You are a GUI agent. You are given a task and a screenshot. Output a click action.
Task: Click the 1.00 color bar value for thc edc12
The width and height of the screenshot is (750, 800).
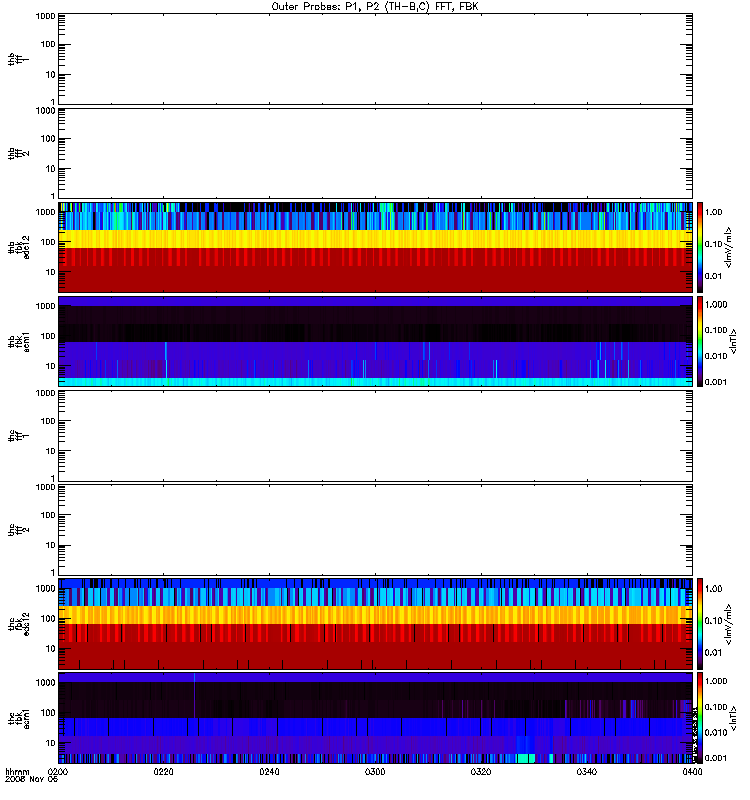[x=714, y=589]
